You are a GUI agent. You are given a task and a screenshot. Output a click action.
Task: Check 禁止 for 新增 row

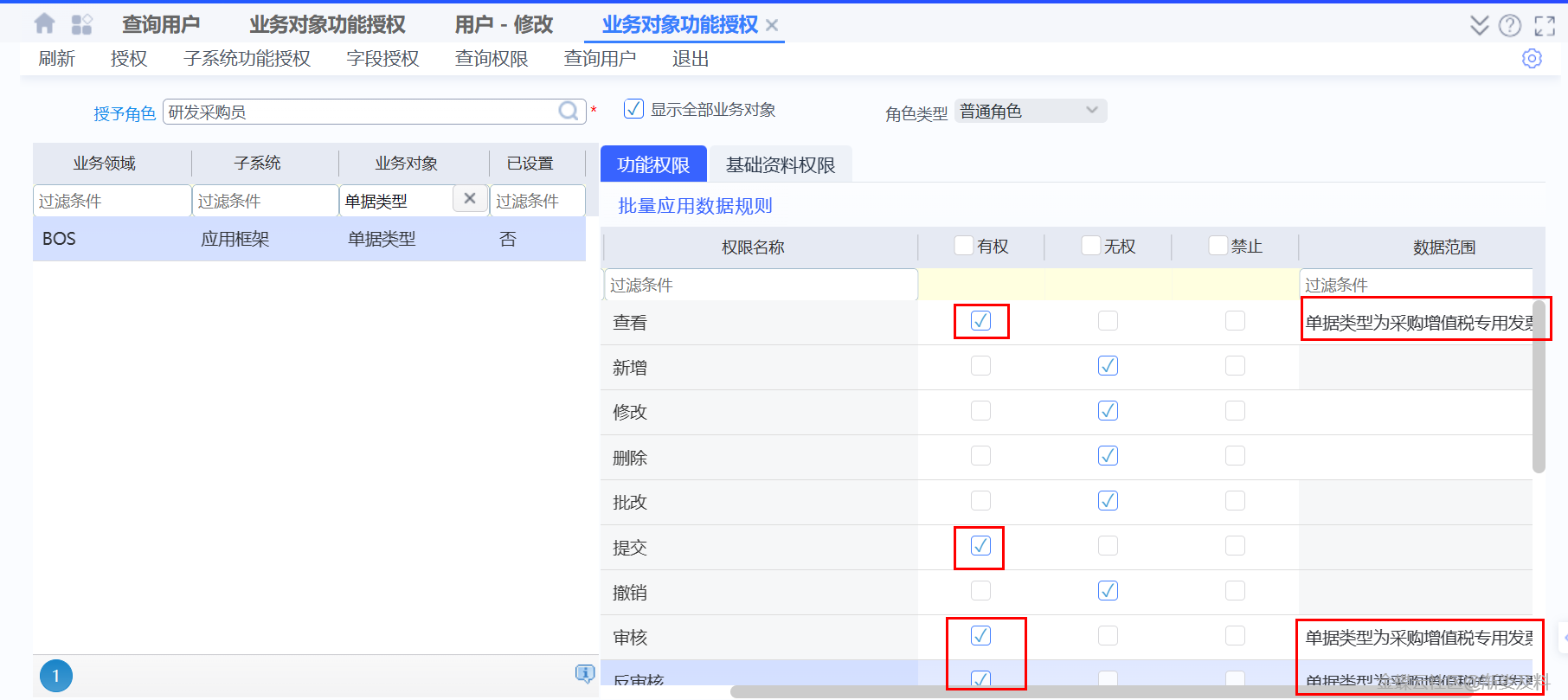[1235, 366]
